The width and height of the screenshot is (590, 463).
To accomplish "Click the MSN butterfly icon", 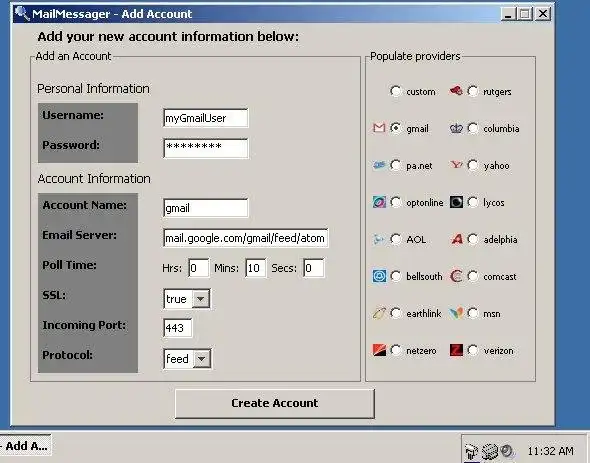I will coord(456,313).
